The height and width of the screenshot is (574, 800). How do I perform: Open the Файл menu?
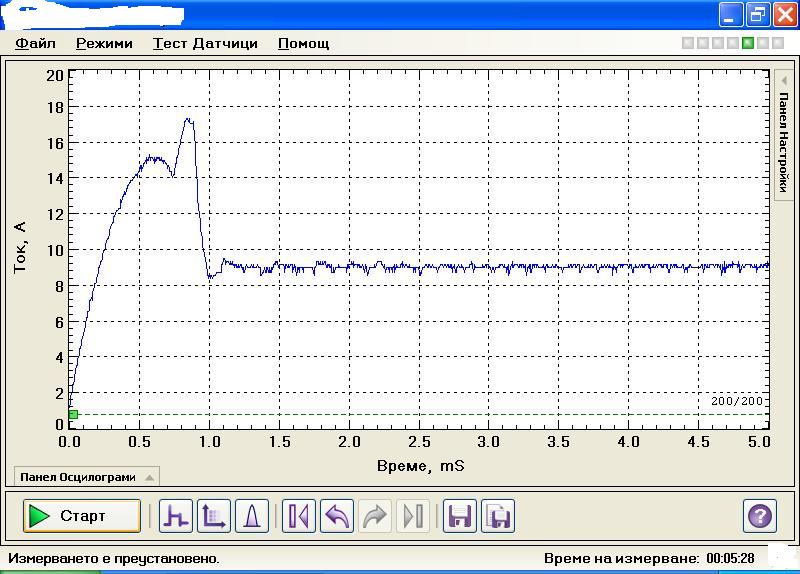tap(35, 43)
